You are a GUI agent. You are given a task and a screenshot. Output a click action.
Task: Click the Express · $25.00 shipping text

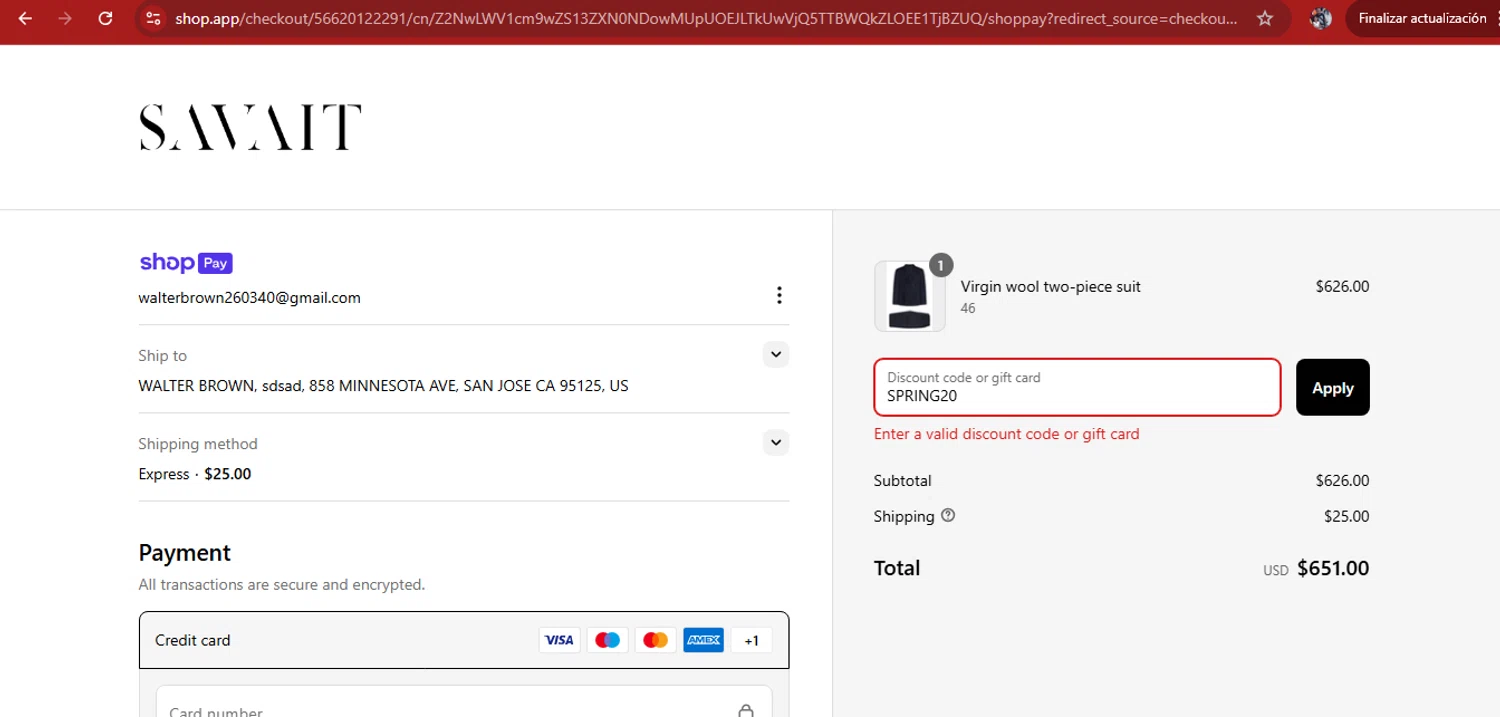195,474
